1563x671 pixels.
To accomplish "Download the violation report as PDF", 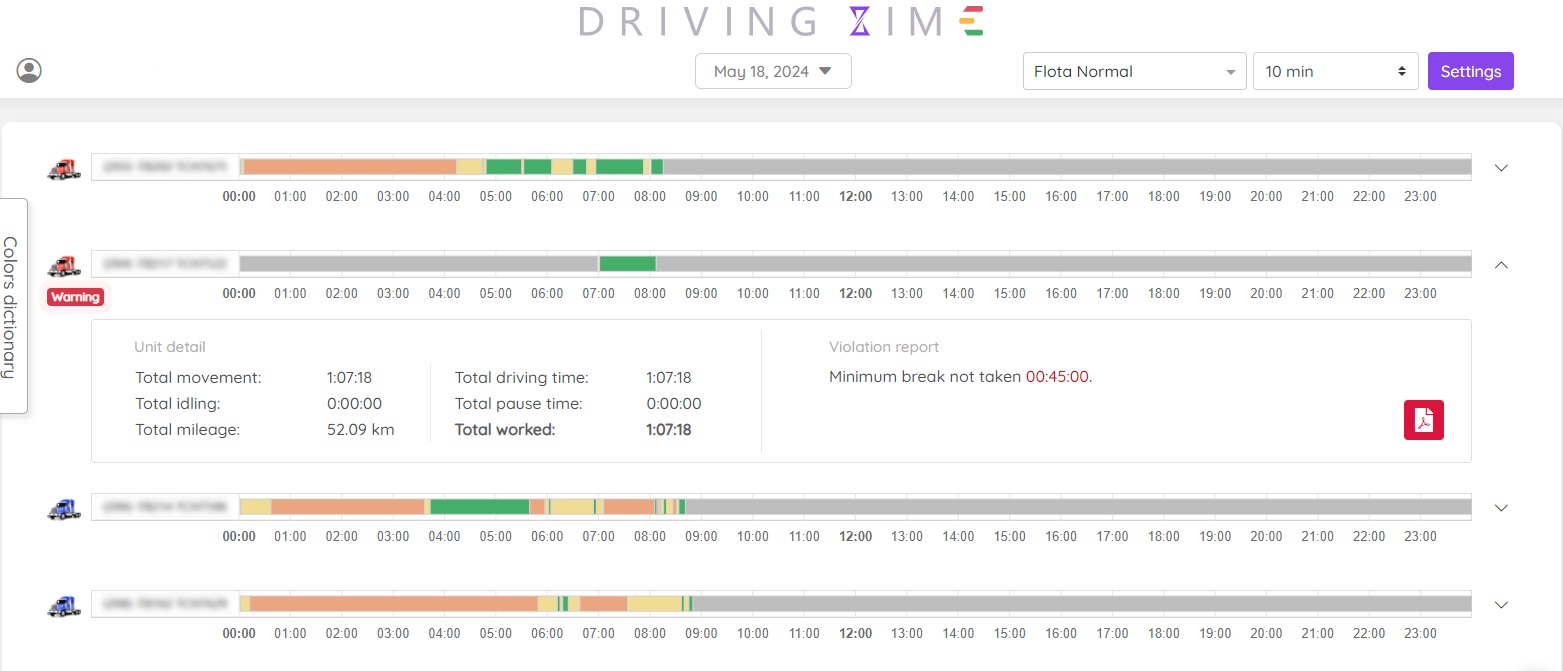I will tap(1423, 420).
